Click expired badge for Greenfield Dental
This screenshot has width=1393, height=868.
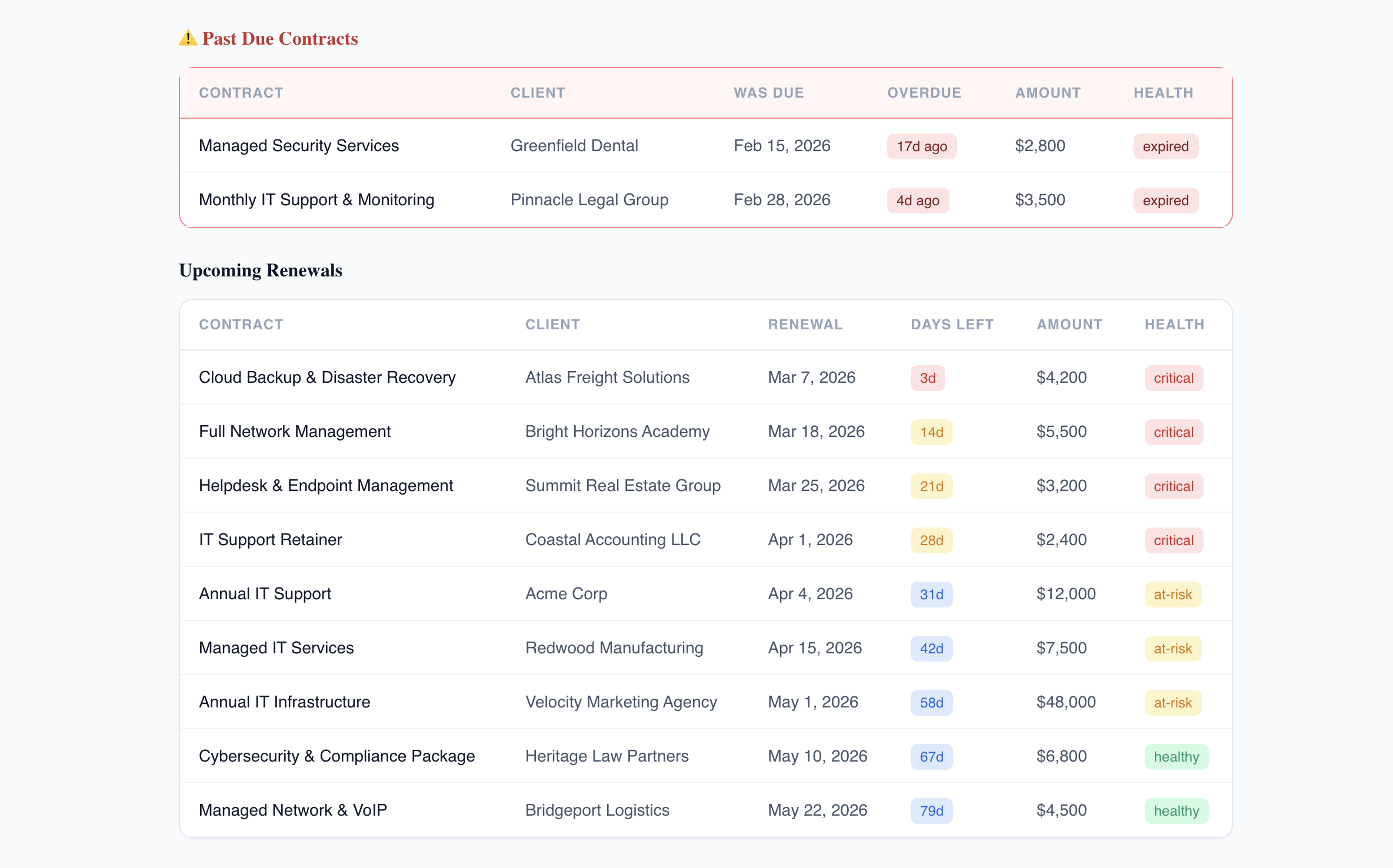point(1165,146)
